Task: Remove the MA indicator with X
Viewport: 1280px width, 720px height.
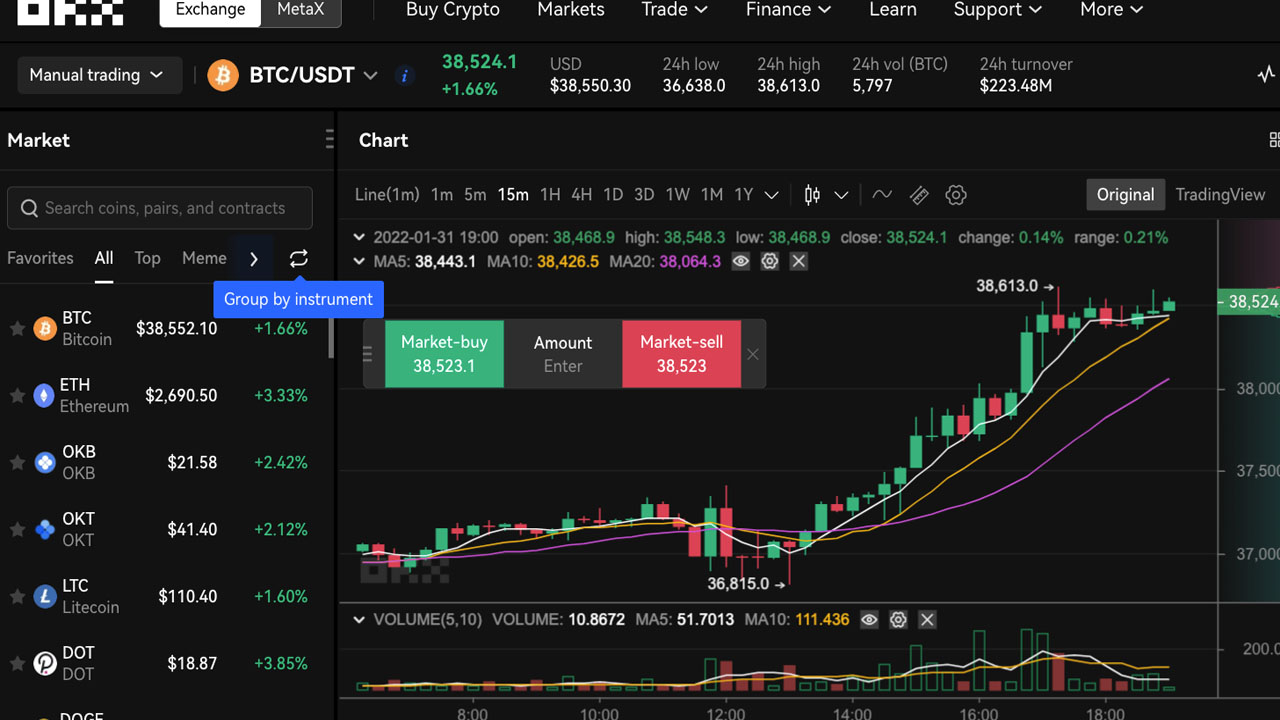Action: (x=798, y=262)
